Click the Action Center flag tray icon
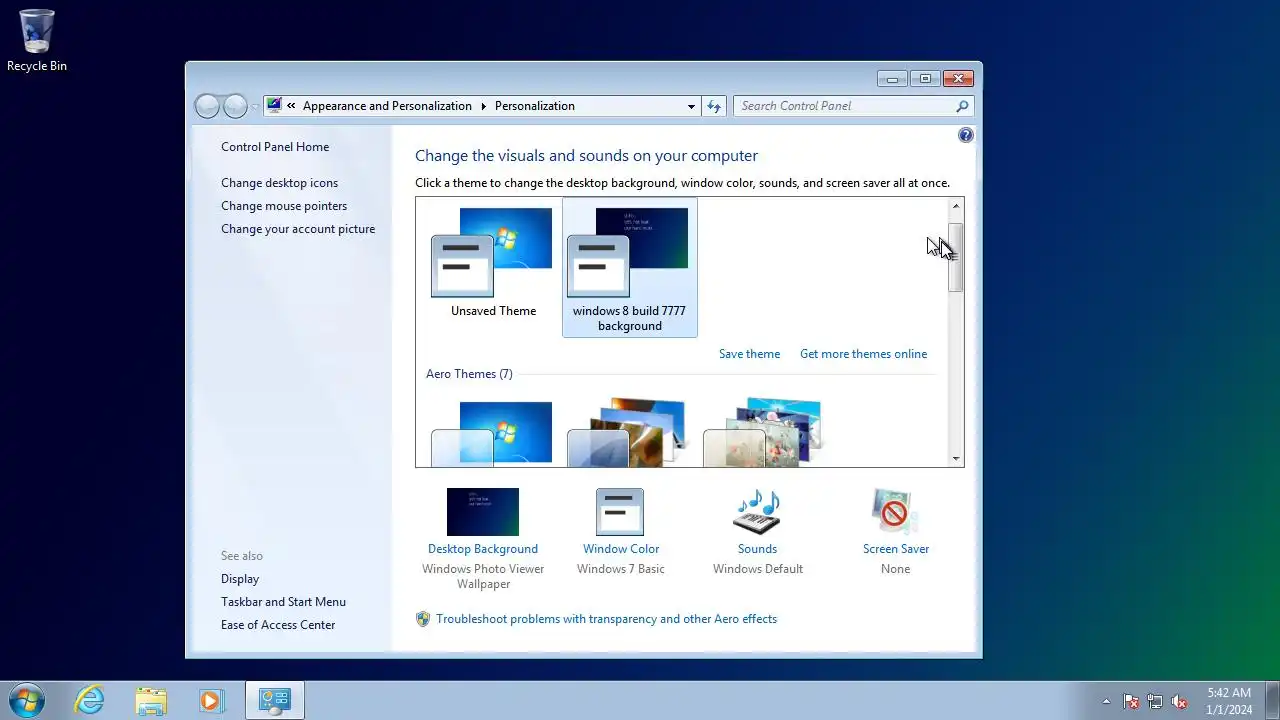 point(1131,701)
